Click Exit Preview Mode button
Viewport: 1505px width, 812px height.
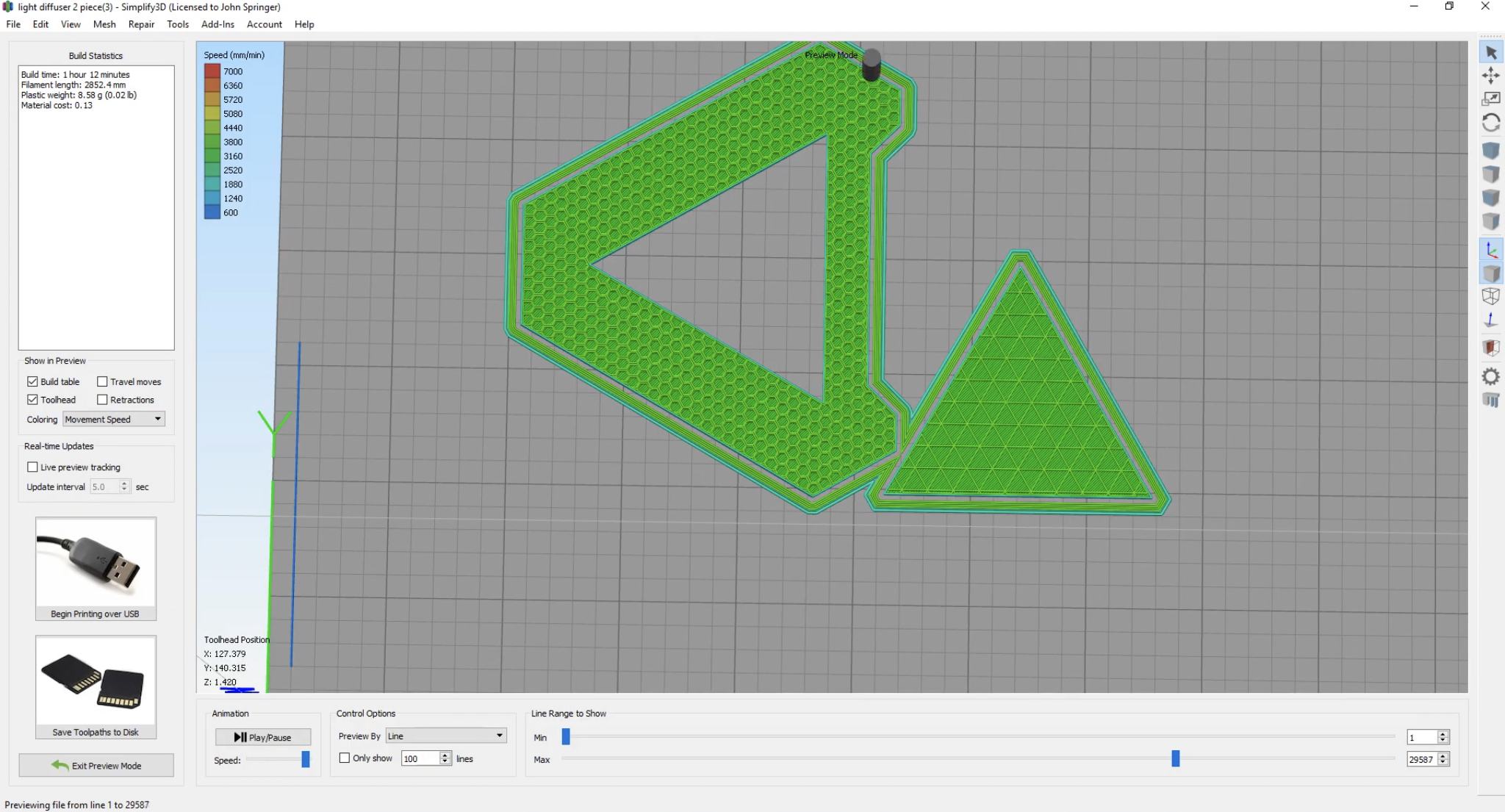96,766
